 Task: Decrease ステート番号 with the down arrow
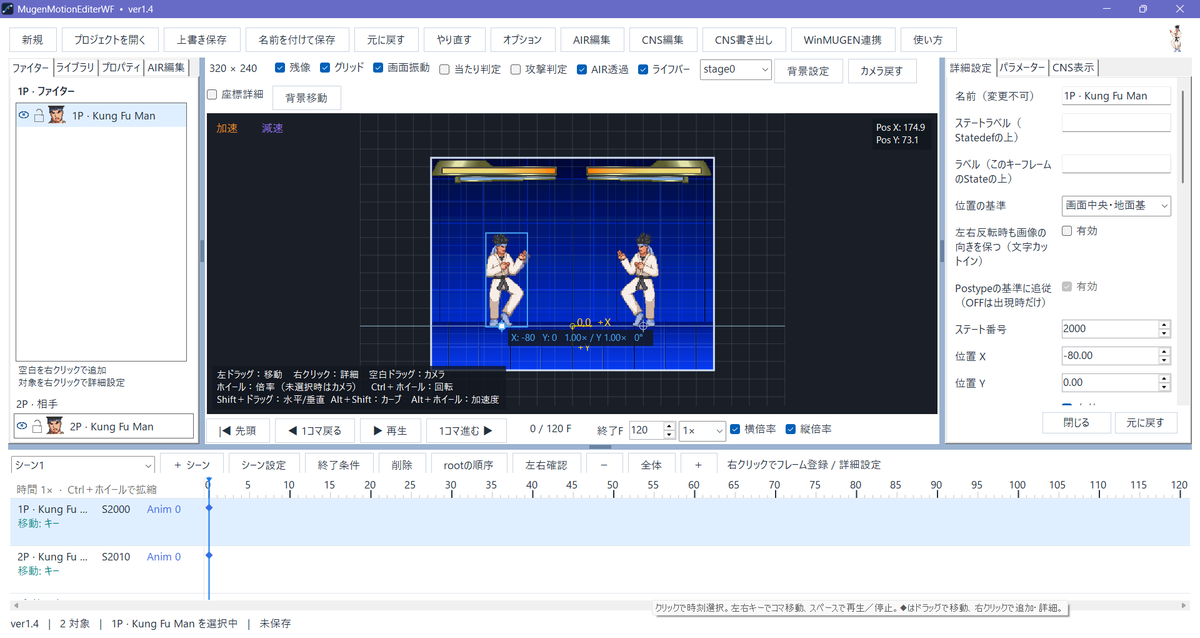click(x=1164, y=333)
